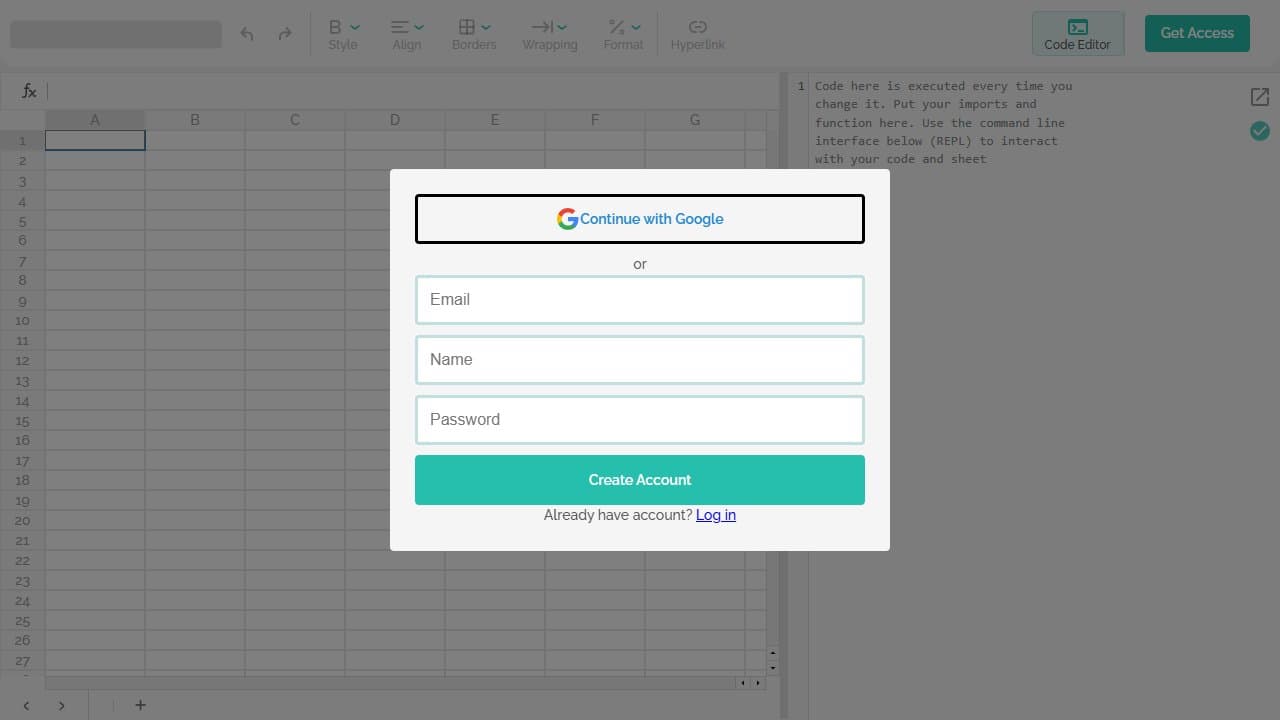Select column G header
Viewport: 1280px width, 720px height.
[695, 120]
